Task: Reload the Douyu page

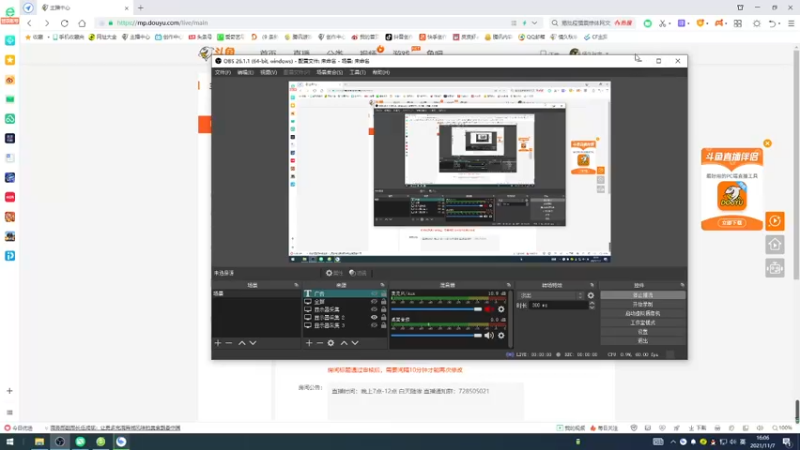Action: 64,23
